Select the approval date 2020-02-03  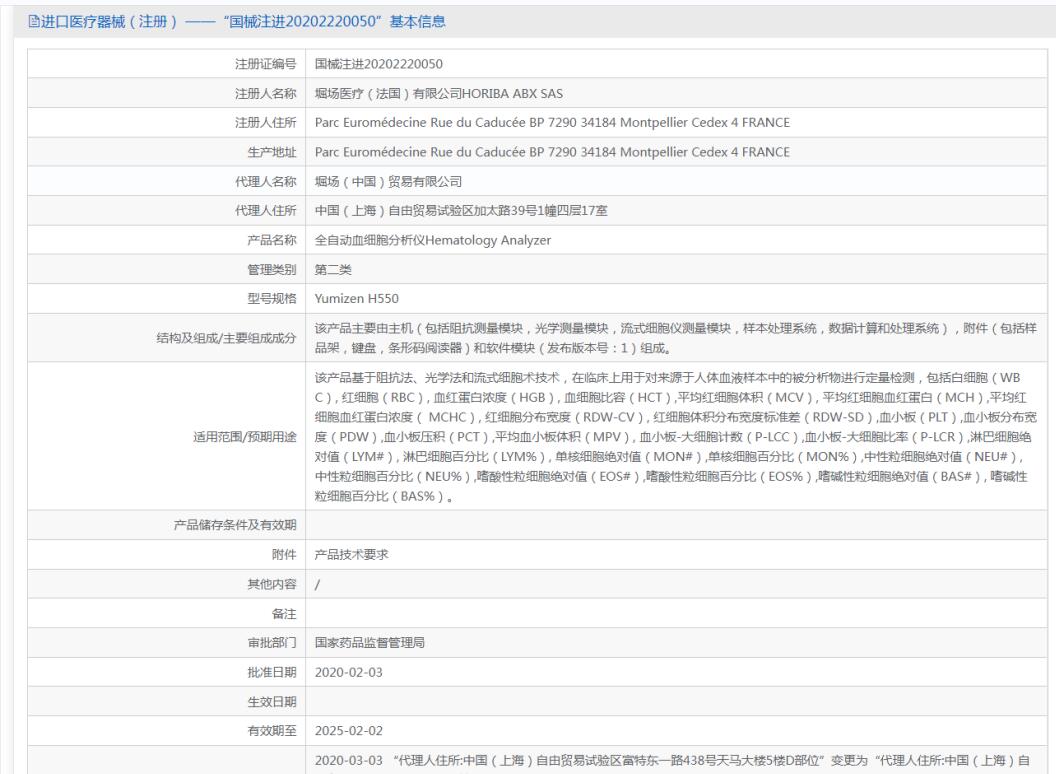348,671
